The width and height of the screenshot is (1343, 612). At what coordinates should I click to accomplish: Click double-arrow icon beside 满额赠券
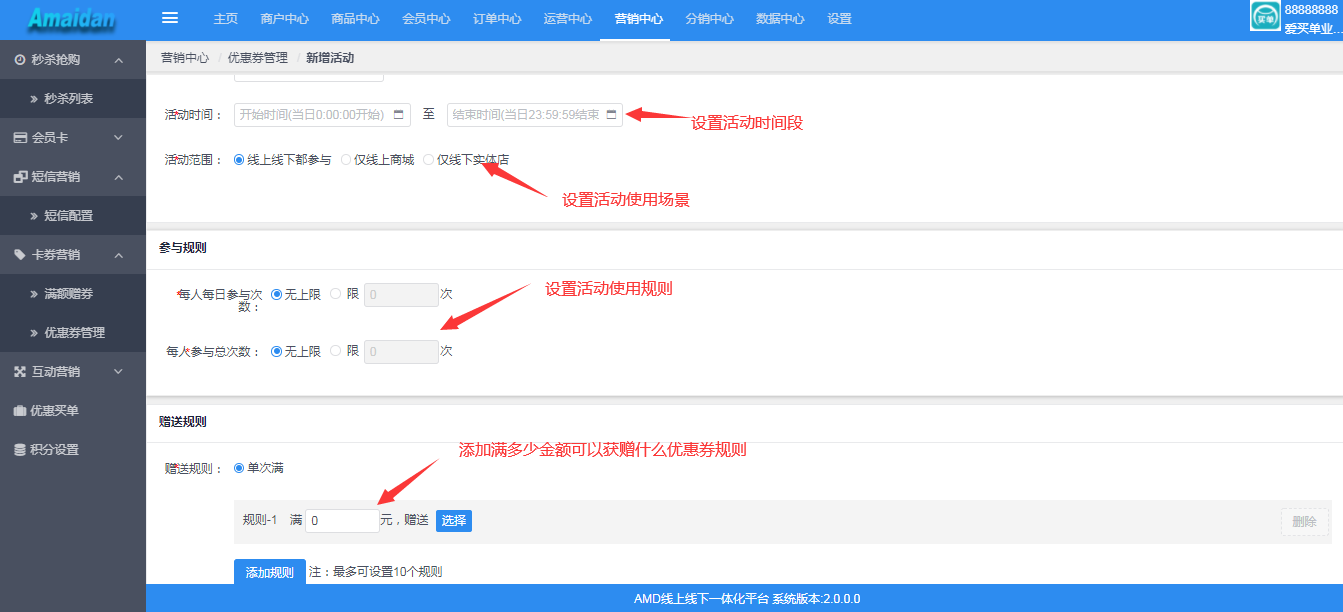tap(35, 294)
